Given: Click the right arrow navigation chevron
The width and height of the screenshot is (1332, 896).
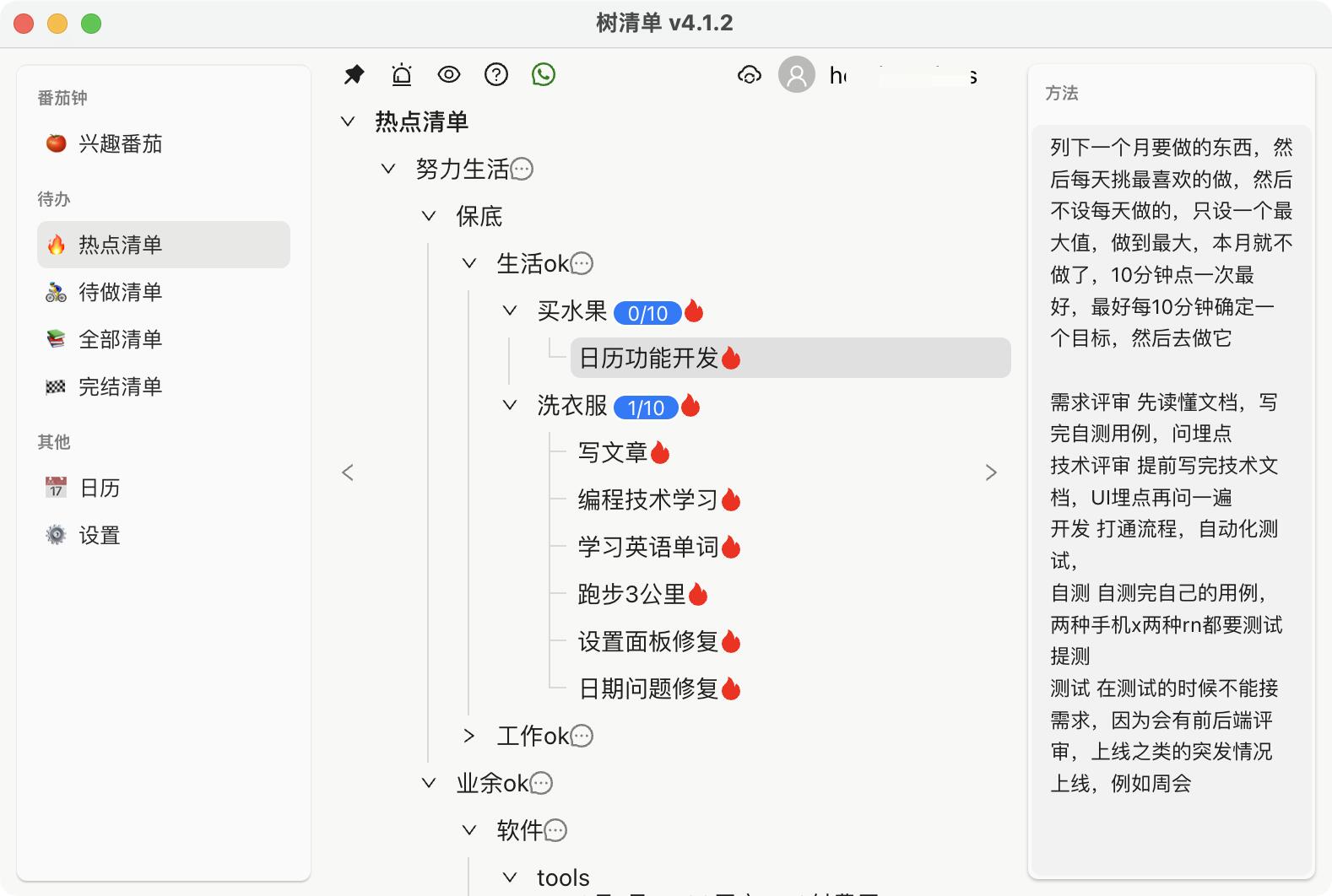Looking at the screenshot, I should click(x=991, y=472).
